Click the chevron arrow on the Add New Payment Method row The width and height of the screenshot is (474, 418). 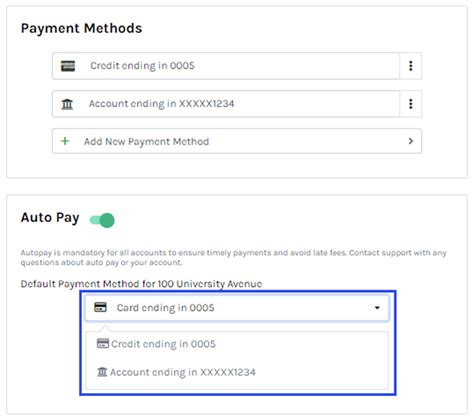pyautogui.click(x=412, y=141)
